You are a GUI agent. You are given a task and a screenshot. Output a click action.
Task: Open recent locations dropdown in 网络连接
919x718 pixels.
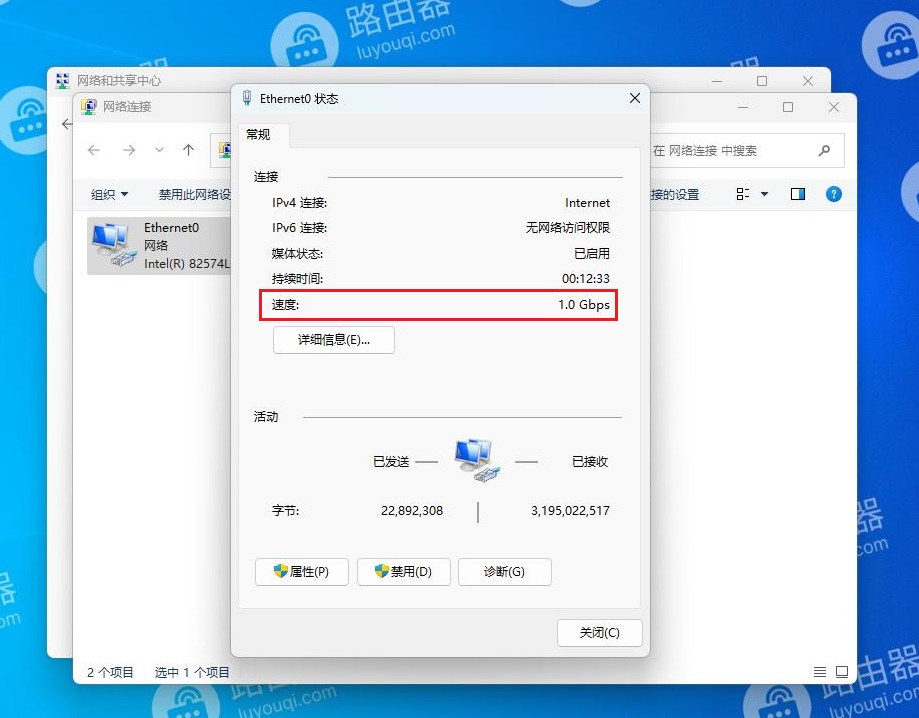(159, 151)
